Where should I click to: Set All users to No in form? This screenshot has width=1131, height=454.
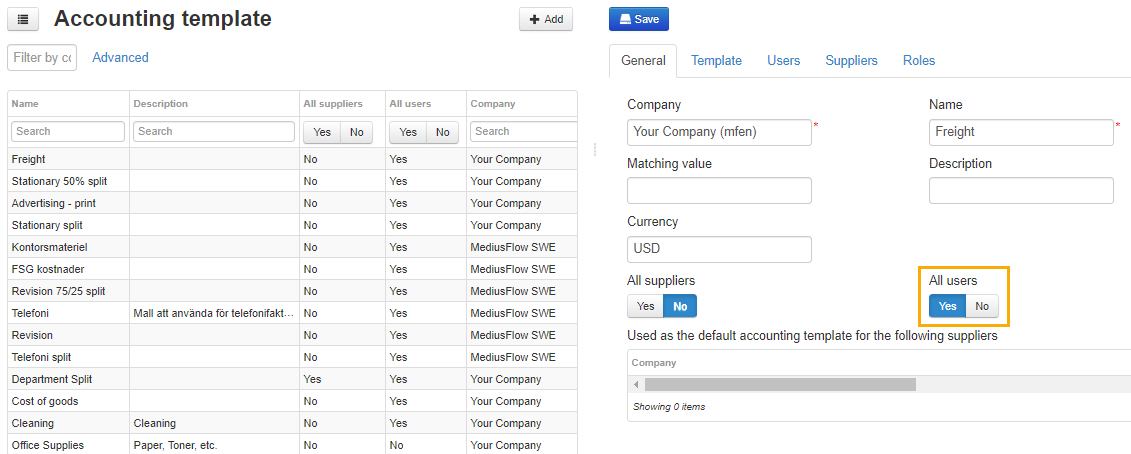982,307
